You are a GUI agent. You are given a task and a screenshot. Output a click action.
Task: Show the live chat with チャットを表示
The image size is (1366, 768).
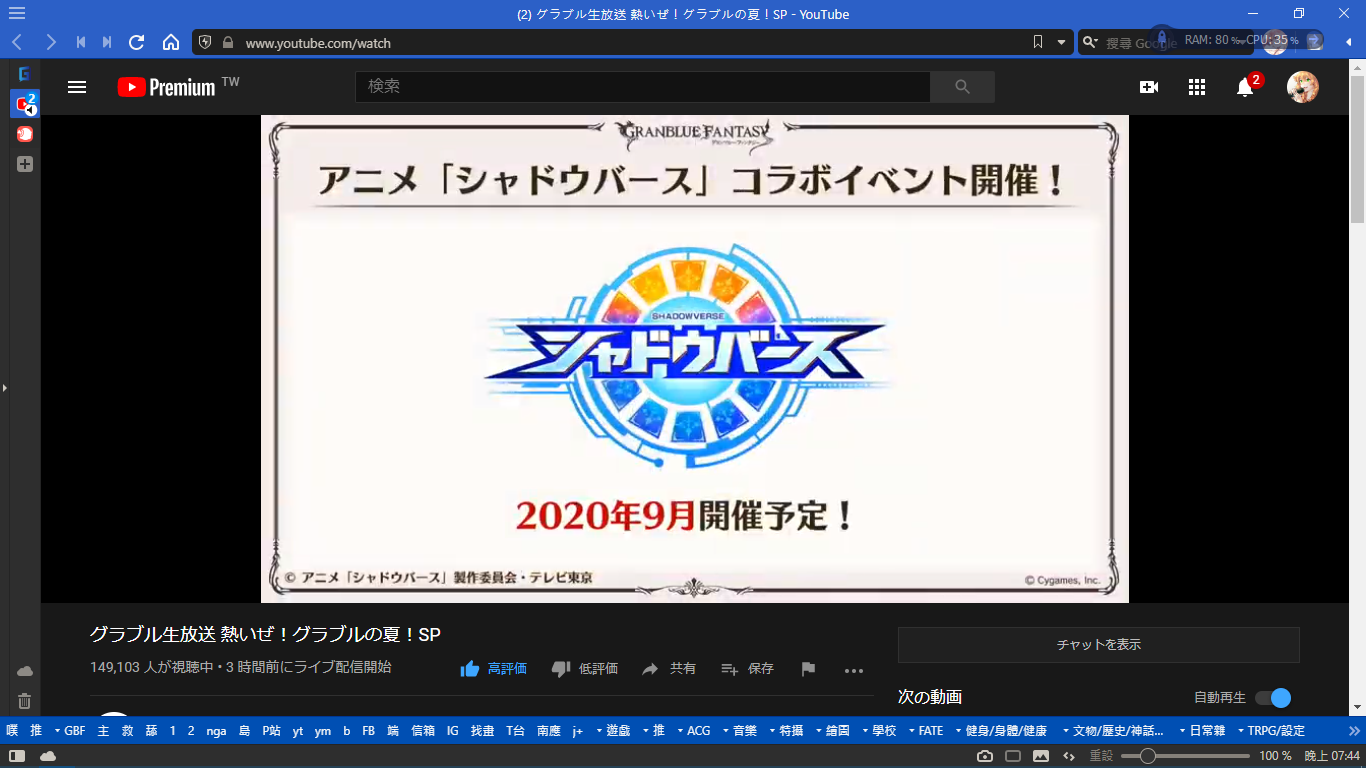pyautogui.click(x=1099, y=645)
